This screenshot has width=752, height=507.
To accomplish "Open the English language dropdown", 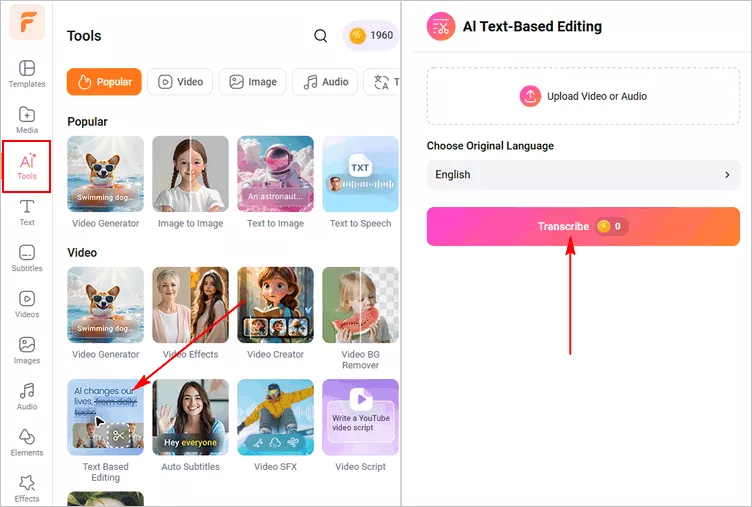I will pyautogui.click(x=583, y=175).
